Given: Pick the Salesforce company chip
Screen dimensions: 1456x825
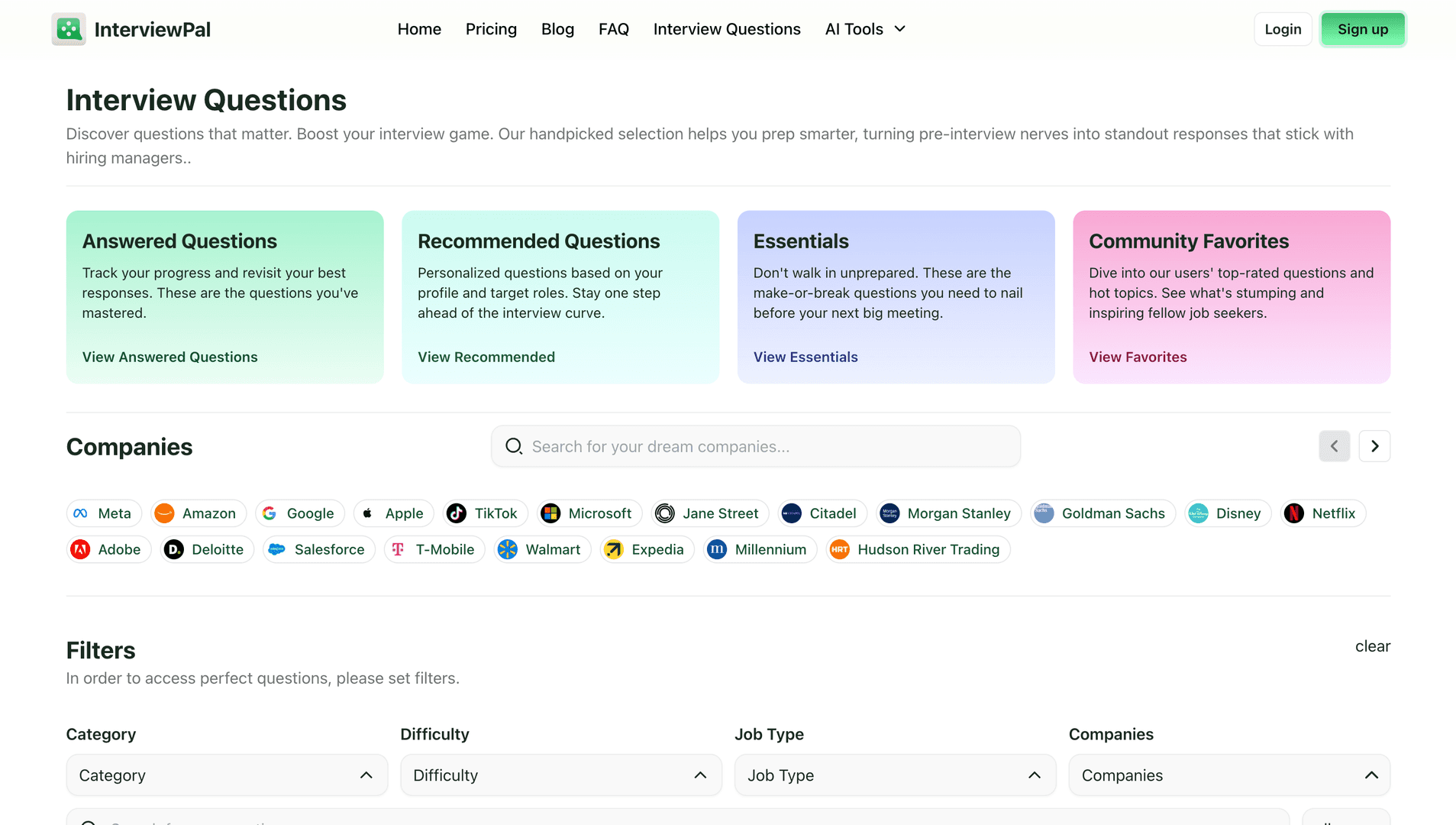Looking at the screenshot, I should point(319,549).
